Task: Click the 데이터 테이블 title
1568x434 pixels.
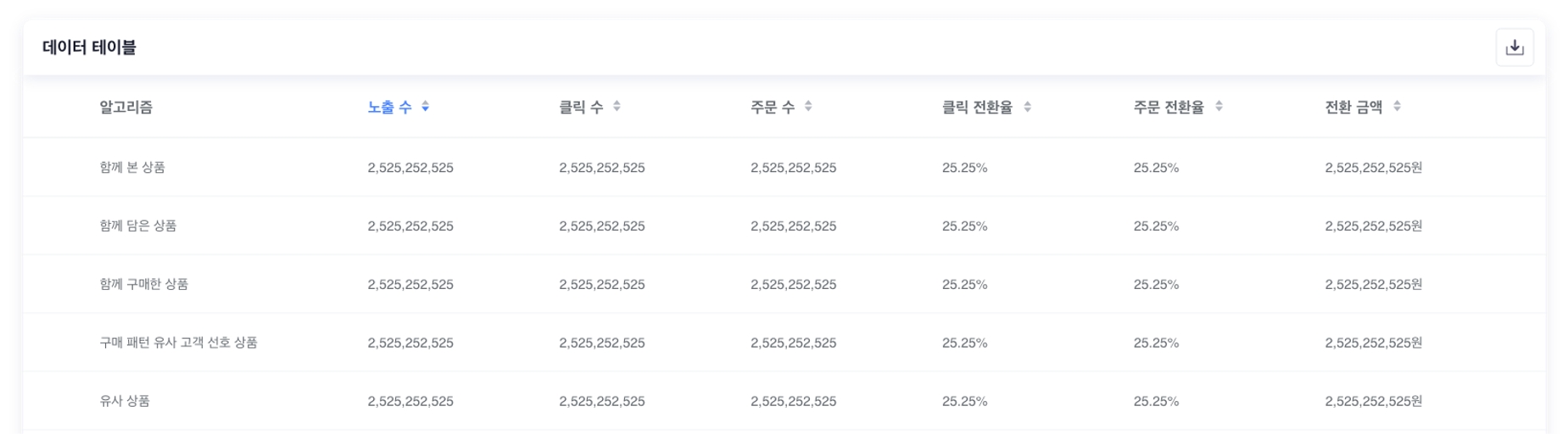Action: (x=89, y=47)
